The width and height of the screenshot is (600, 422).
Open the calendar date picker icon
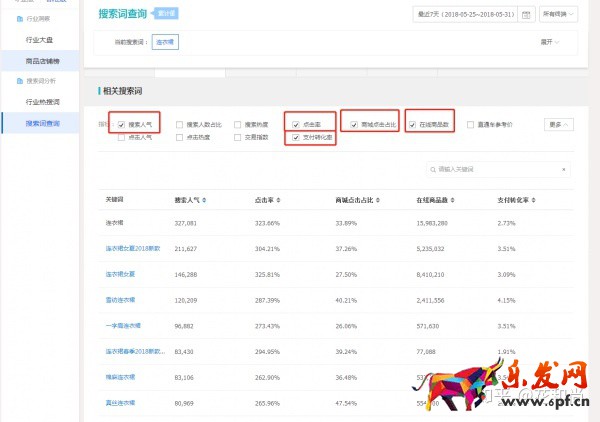(526, 15)
